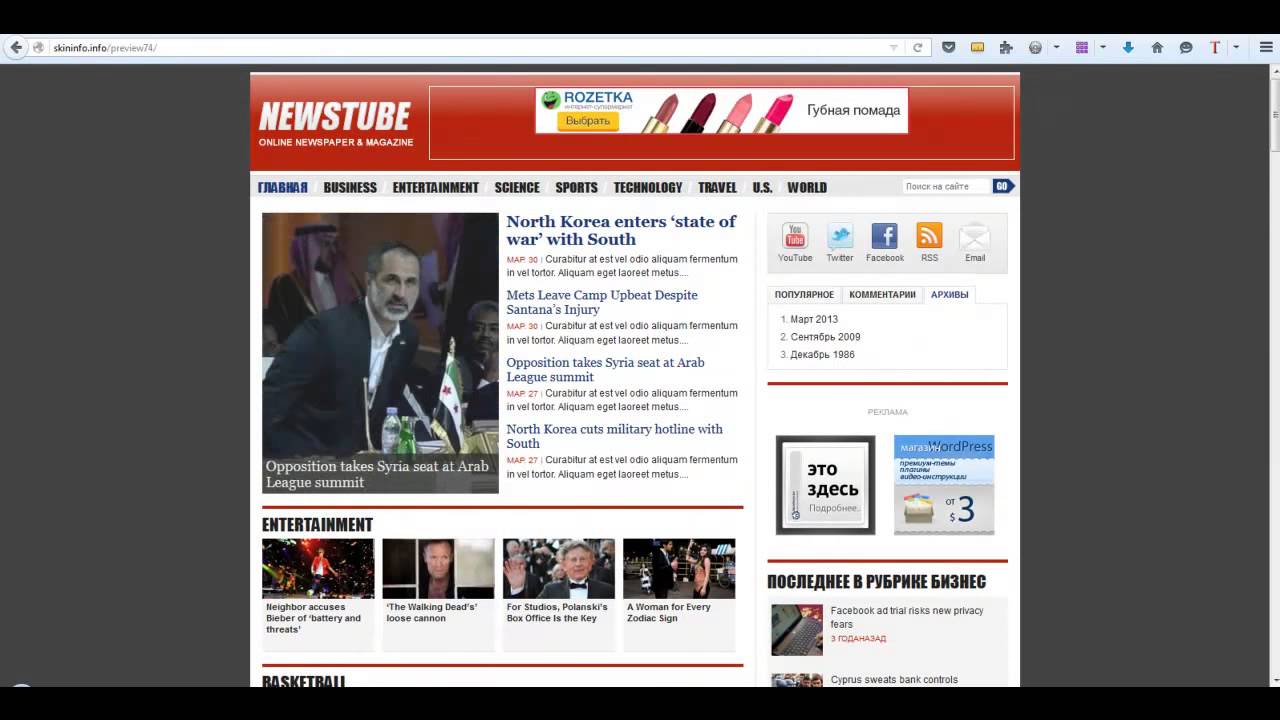1280x720 pixels.
Task: Open 'For Studios, Polanski's Box Office' link
Action: tap(557, 612)
